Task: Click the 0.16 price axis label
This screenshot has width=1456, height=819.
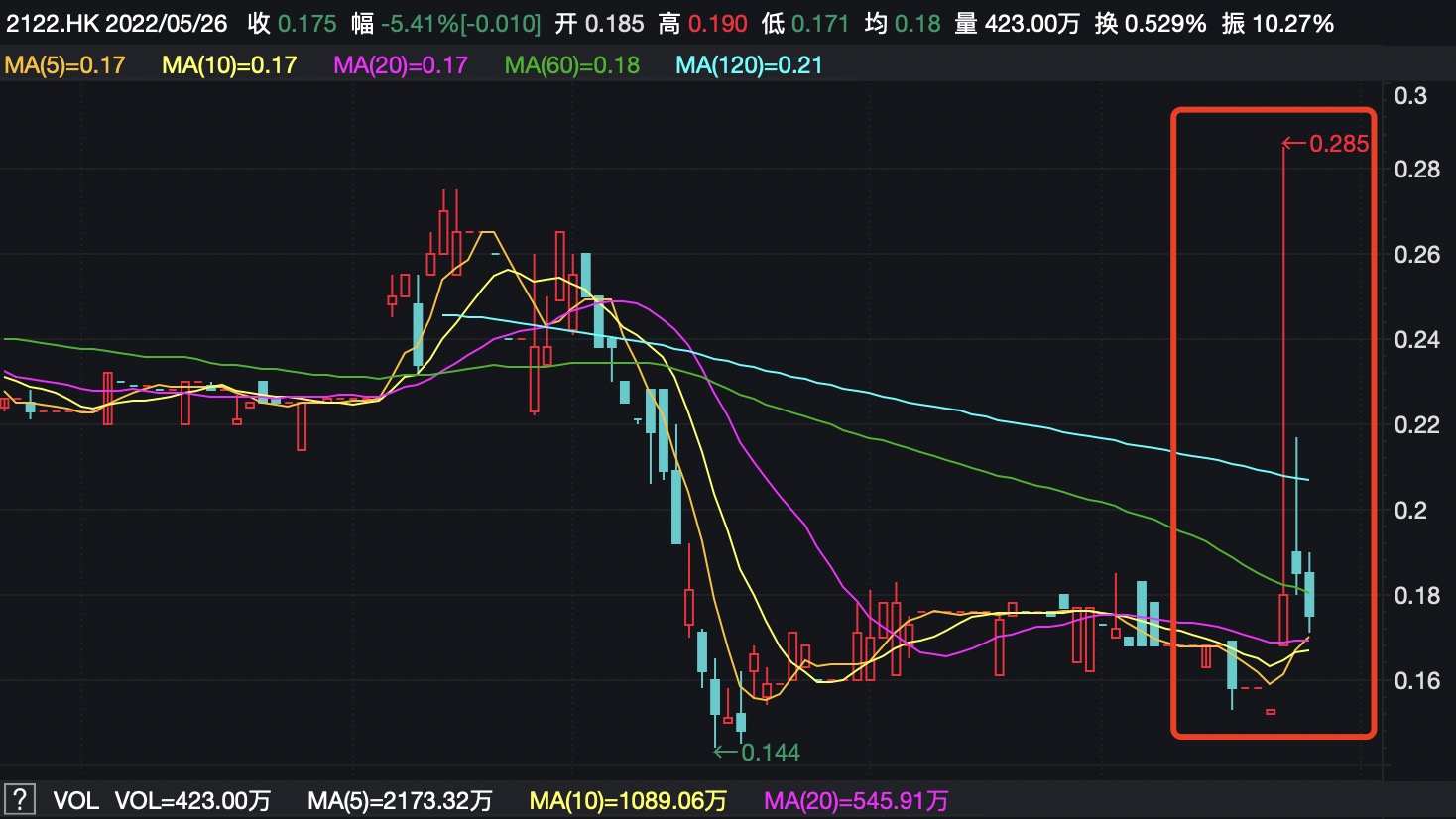Action: (1416, 681)
